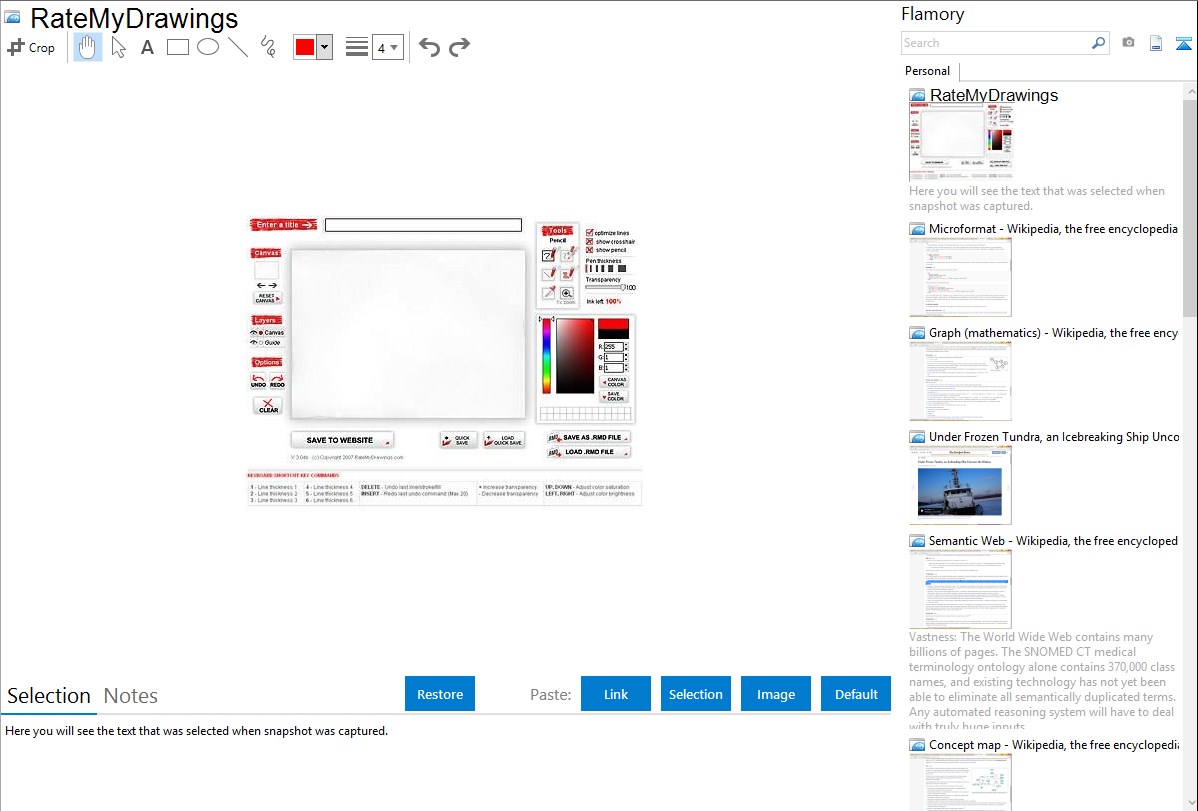The height and width of the screenshot is (811, 1198).
Task: Select the straight line tool
Action: coord(238,47)
